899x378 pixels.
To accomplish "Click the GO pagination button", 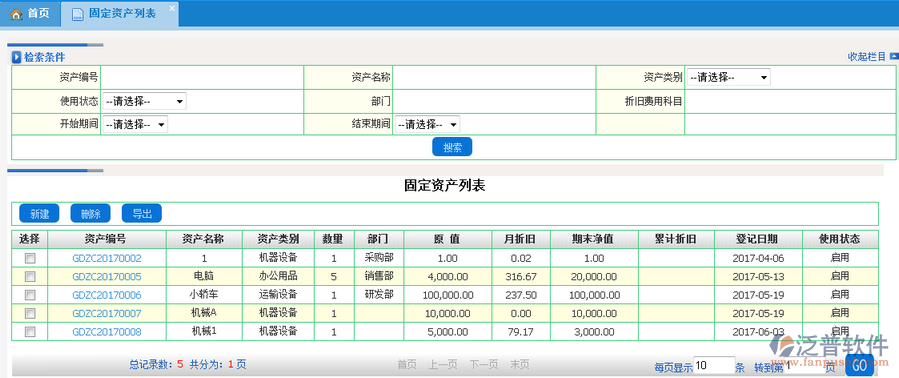I will point(859,365).
